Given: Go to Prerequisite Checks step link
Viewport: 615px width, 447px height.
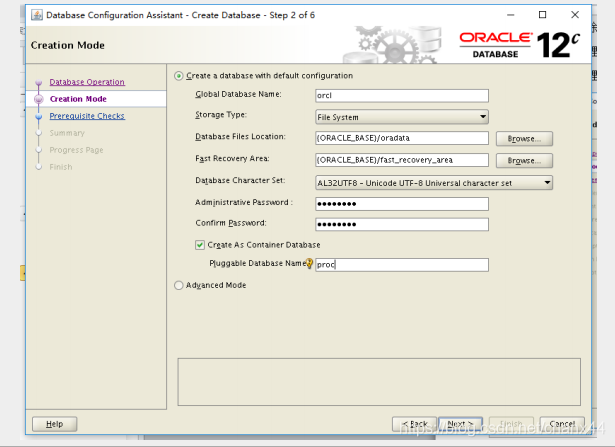Looking at the screenshot, I should [x=87, y=116].
